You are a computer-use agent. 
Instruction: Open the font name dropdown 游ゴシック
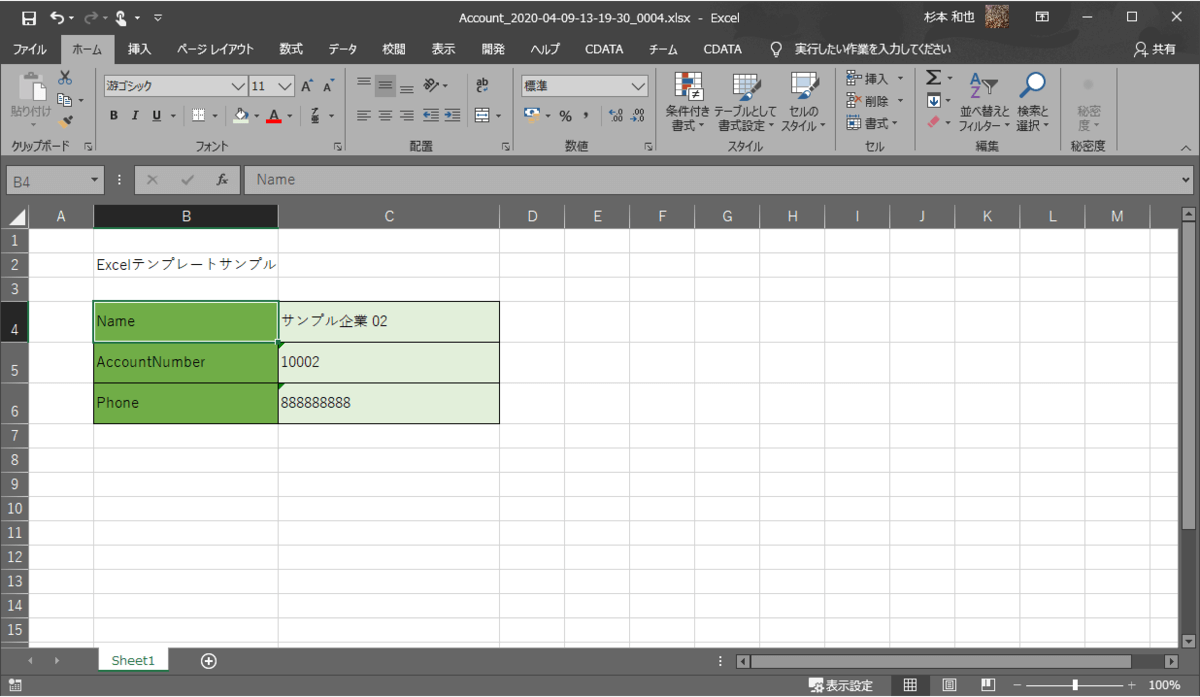237,86
